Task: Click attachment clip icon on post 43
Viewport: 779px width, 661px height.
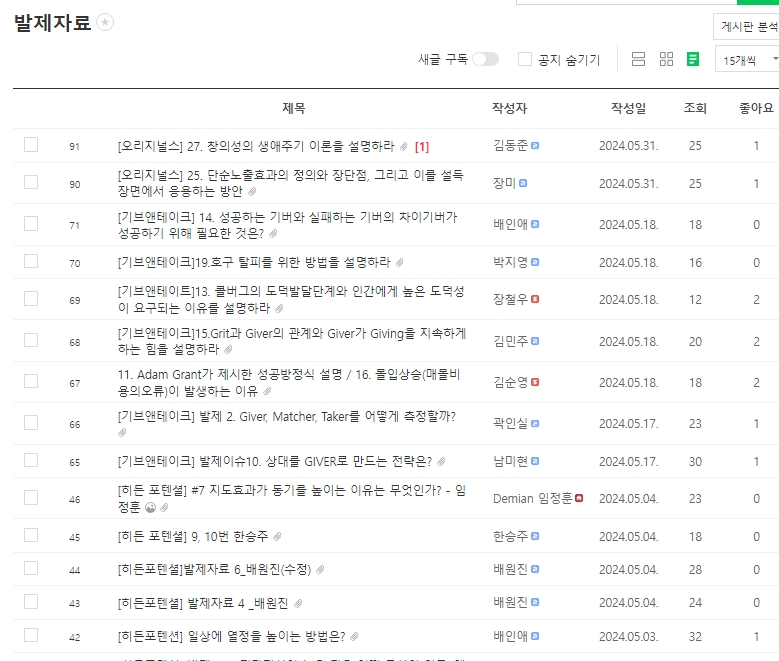Action: (298, 603)
